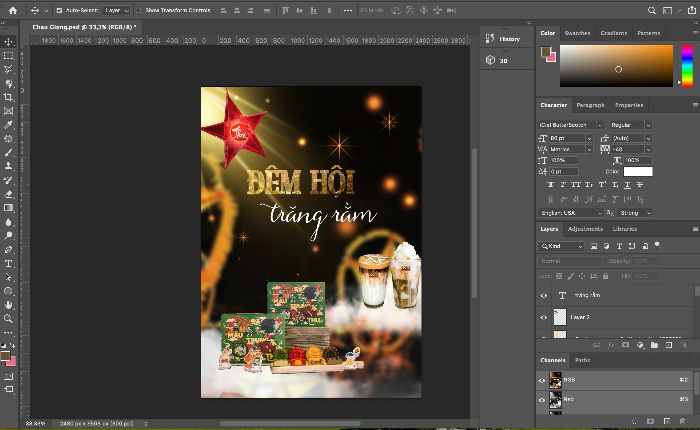Delete current channel trash icon
This screenshot has height=430, width=700.
[682, 421]
